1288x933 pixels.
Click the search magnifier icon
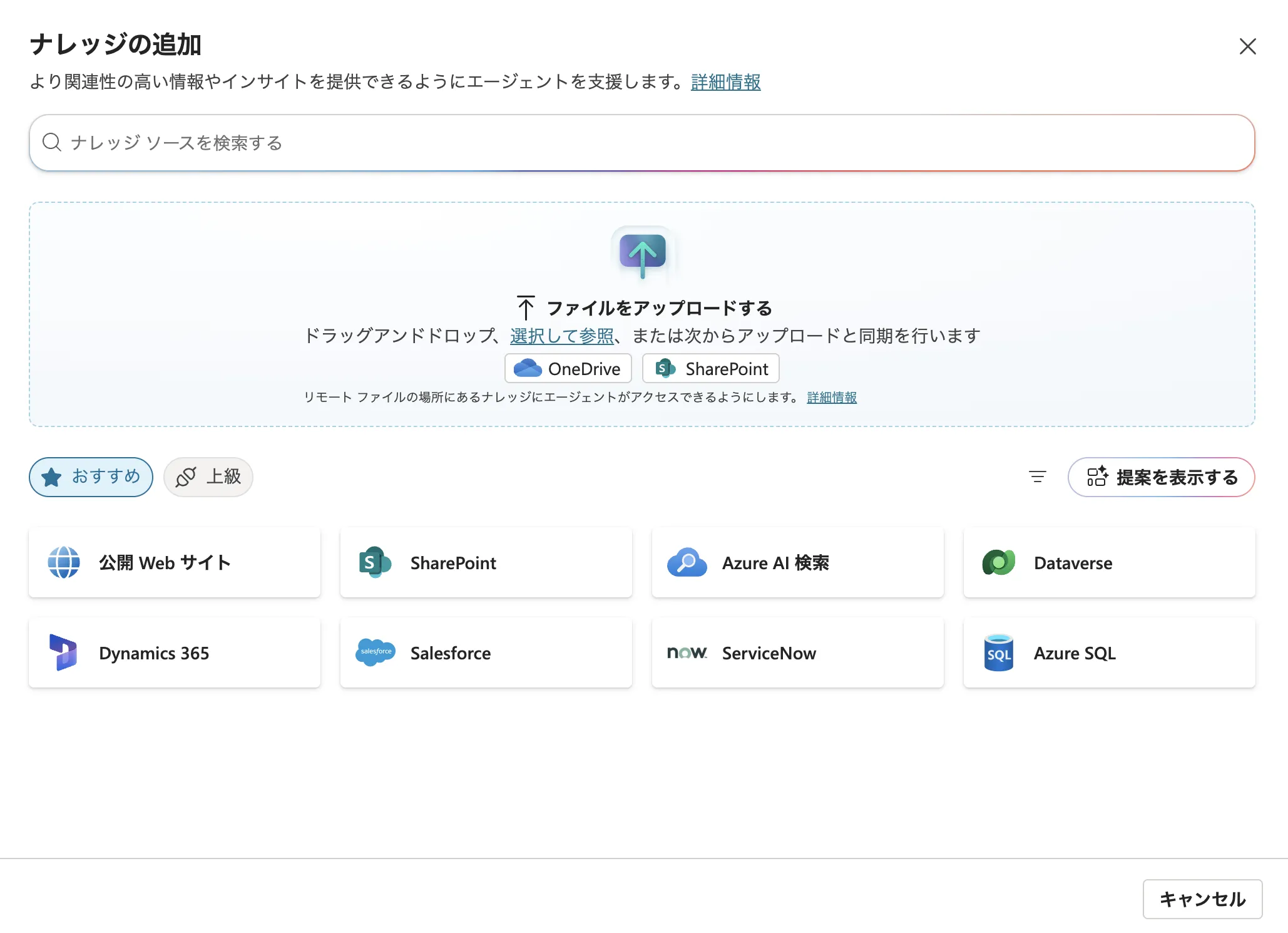coord(52,143)
